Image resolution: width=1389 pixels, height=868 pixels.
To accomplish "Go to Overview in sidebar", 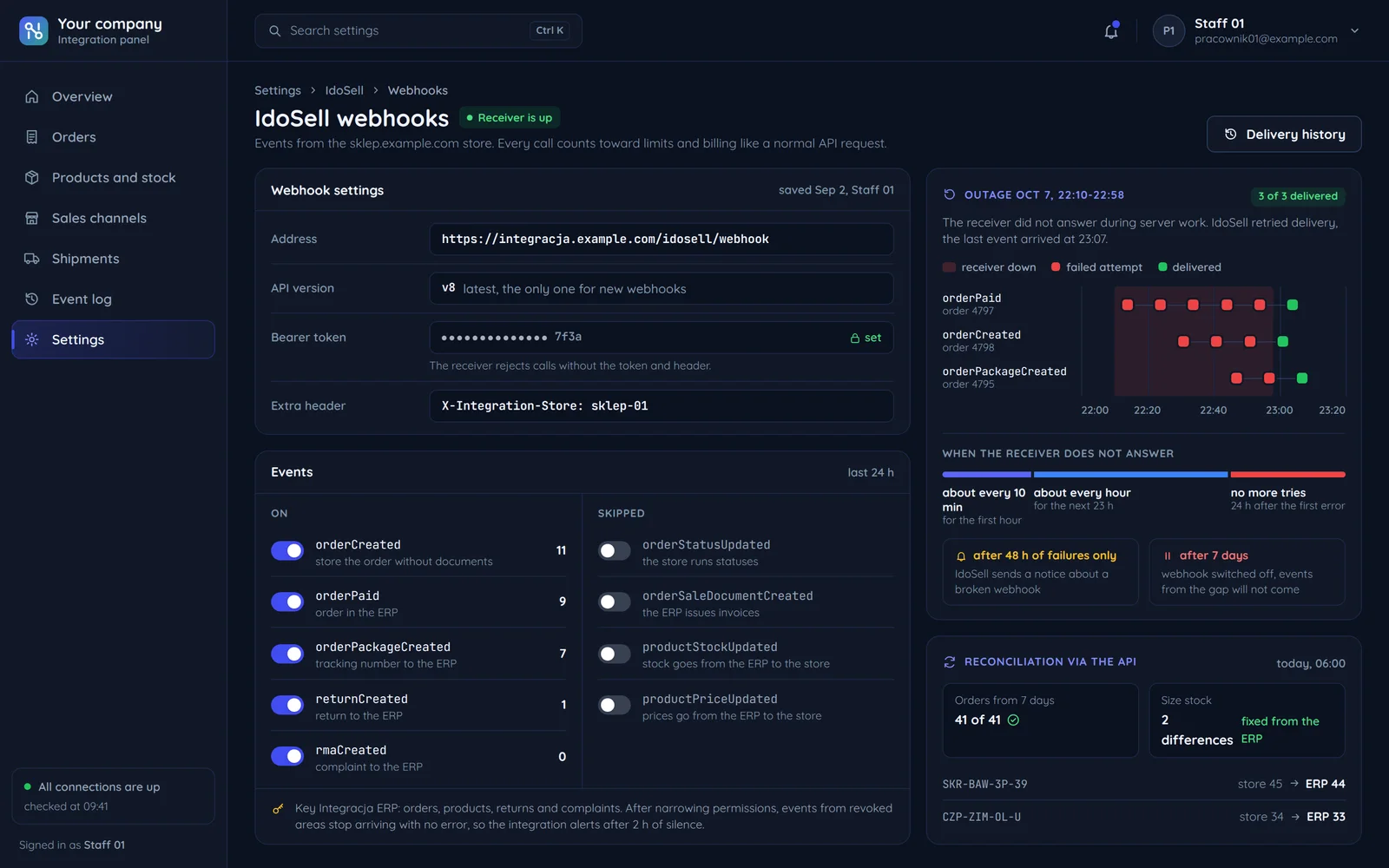I will pos(113,96).
